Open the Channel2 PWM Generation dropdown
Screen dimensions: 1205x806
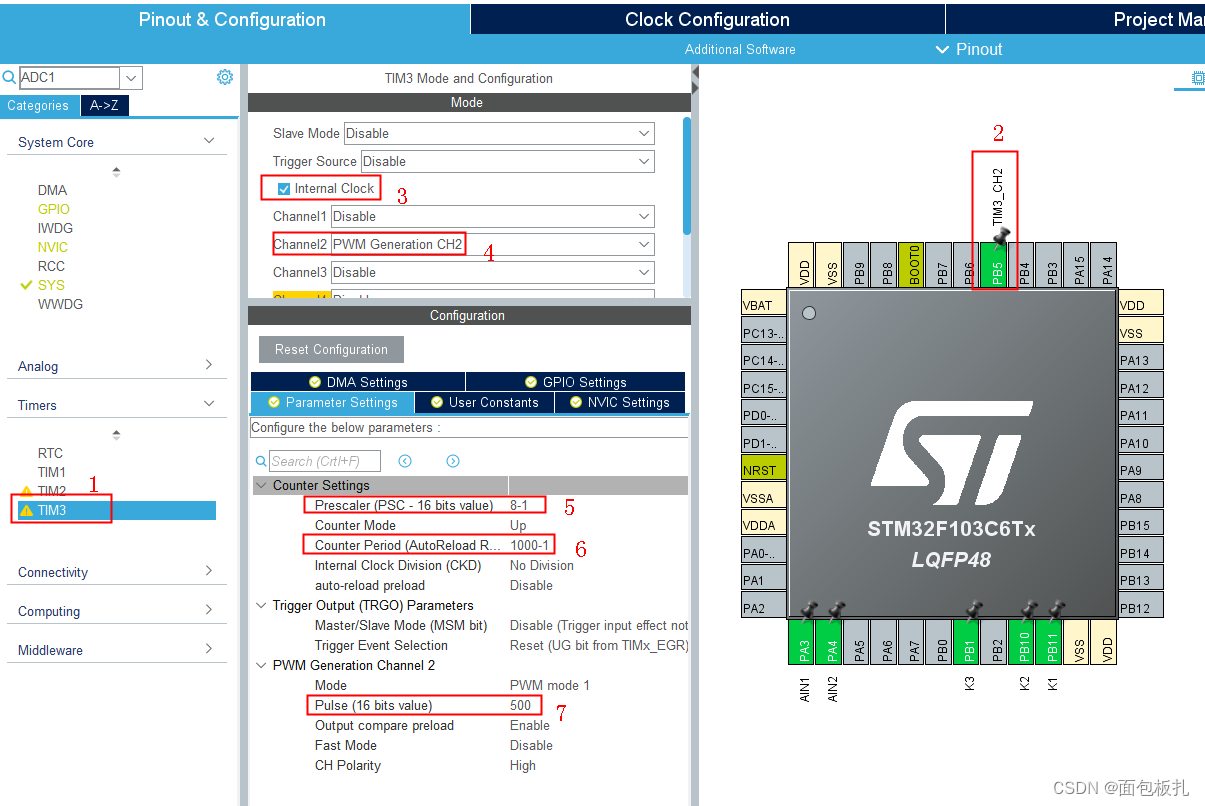click(493, 244)
